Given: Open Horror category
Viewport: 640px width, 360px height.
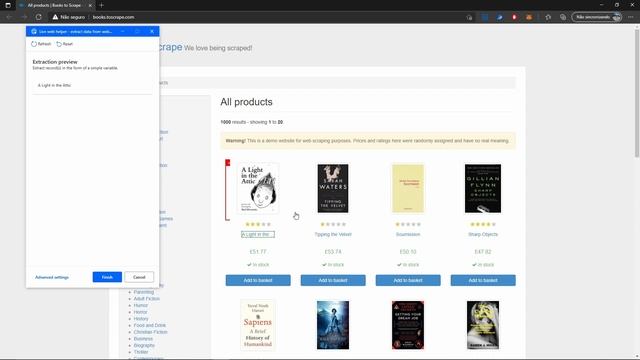Looking at the screenshot, I should (x=140, y=312).
